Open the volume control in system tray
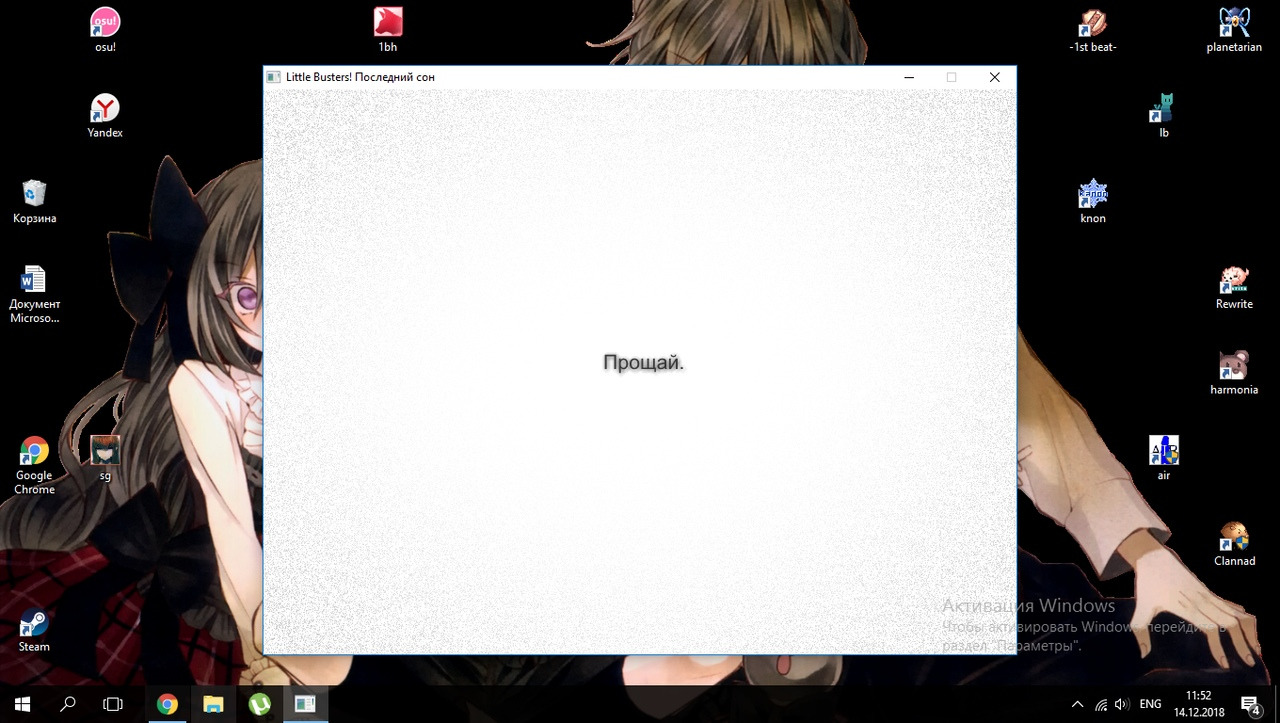Image resolution: width=1280 pixels, height=723 pixels. point(1122,704)
